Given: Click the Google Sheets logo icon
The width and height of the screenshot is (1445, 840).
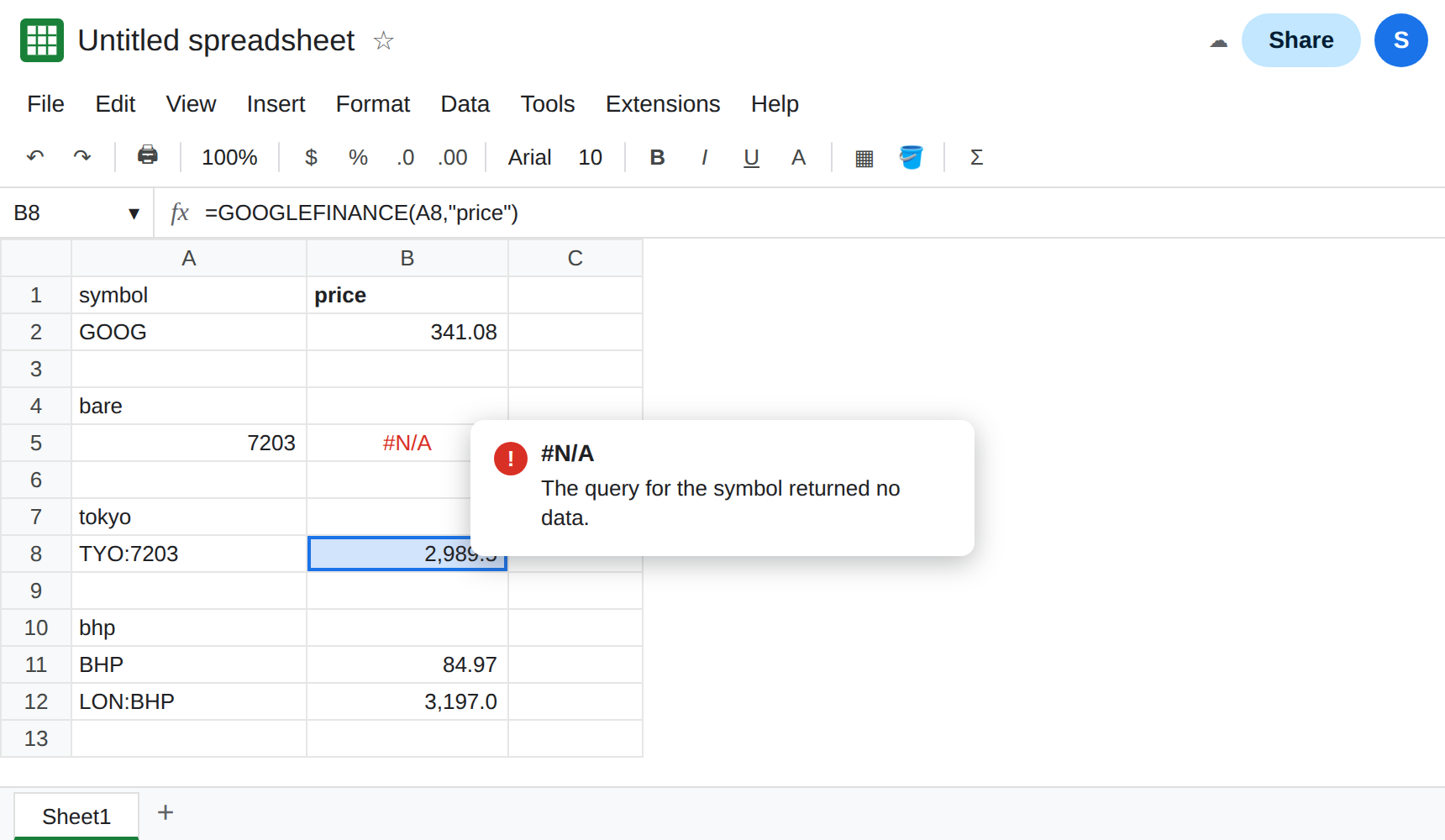Looking at the screenshot, I should click(x=42, y=40).
